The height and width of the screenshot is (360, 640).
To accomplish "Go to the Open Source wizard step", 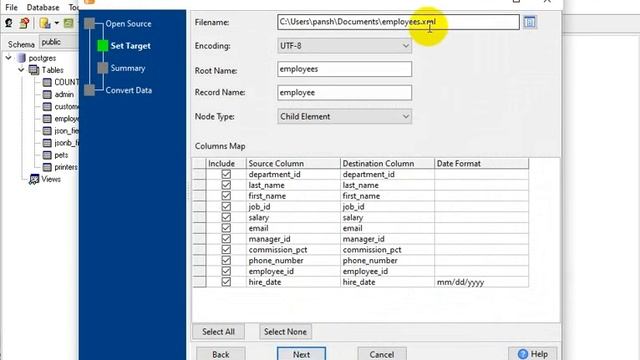I will tap(128, 24).
